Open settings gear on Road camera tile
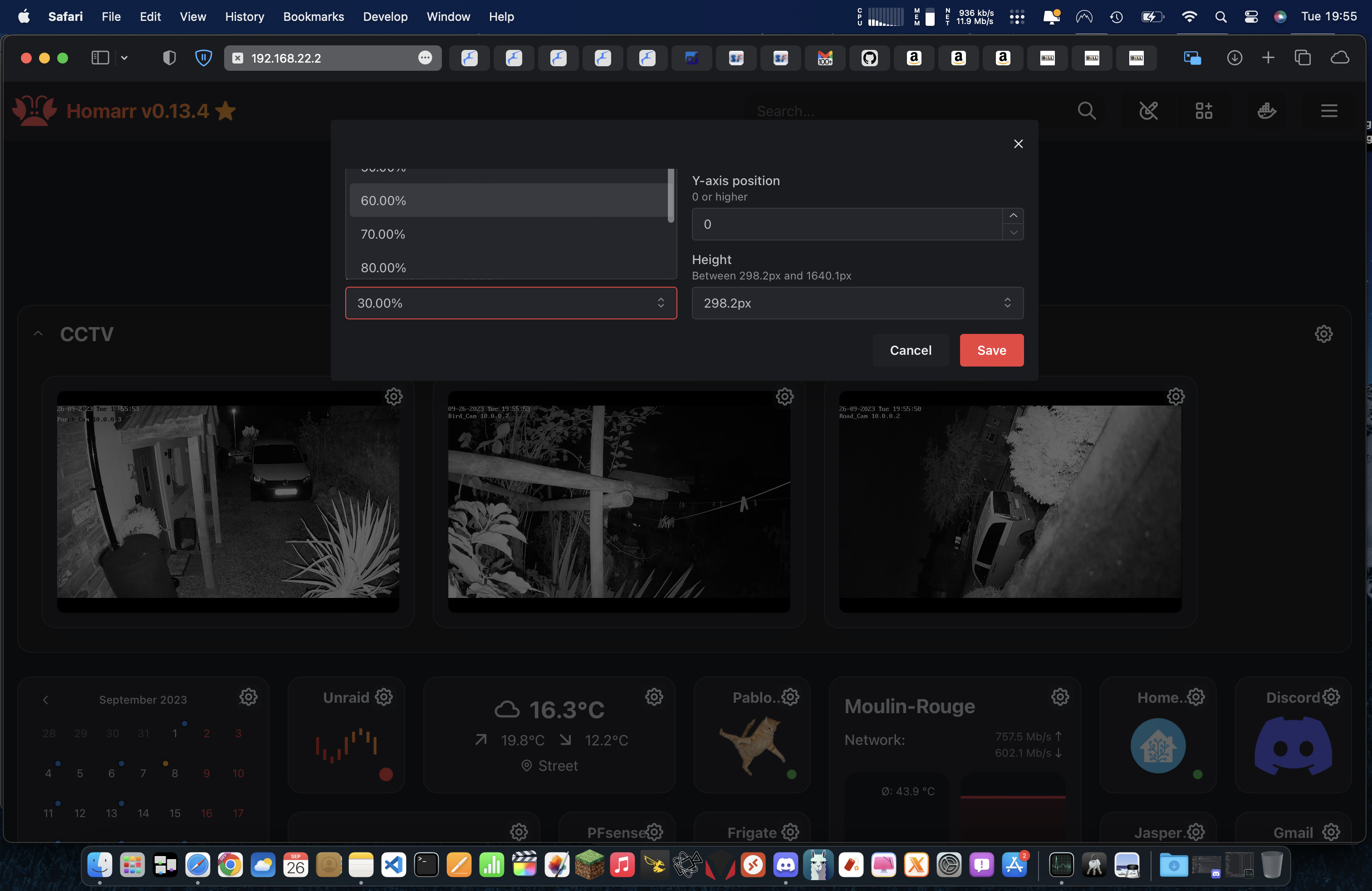This screenshot has height=891, width=1372. point(1176,397)
